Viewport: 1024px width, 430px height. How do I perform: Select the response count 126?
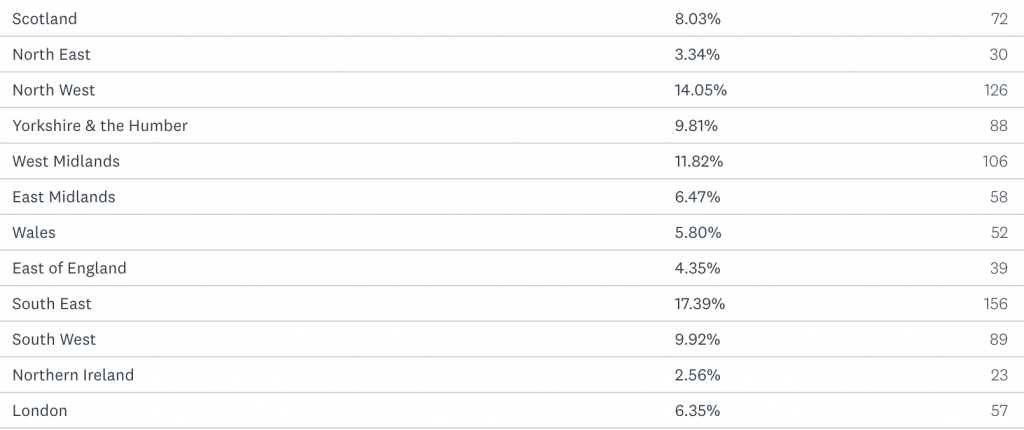click(x=996, y=90)
